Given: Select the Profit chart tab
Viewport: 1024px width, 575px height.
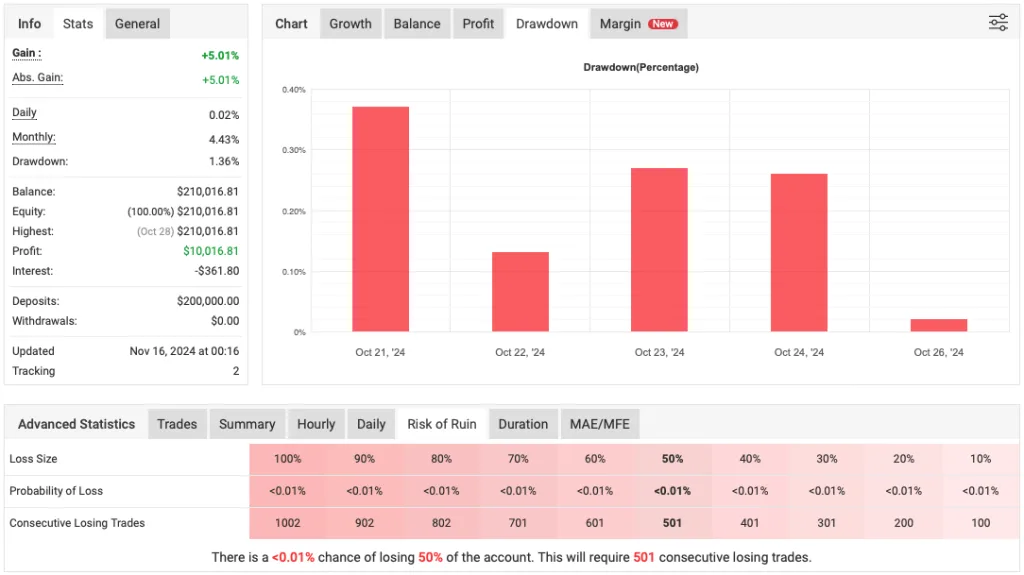Looking at the screenshot, I should pos(478,24).
